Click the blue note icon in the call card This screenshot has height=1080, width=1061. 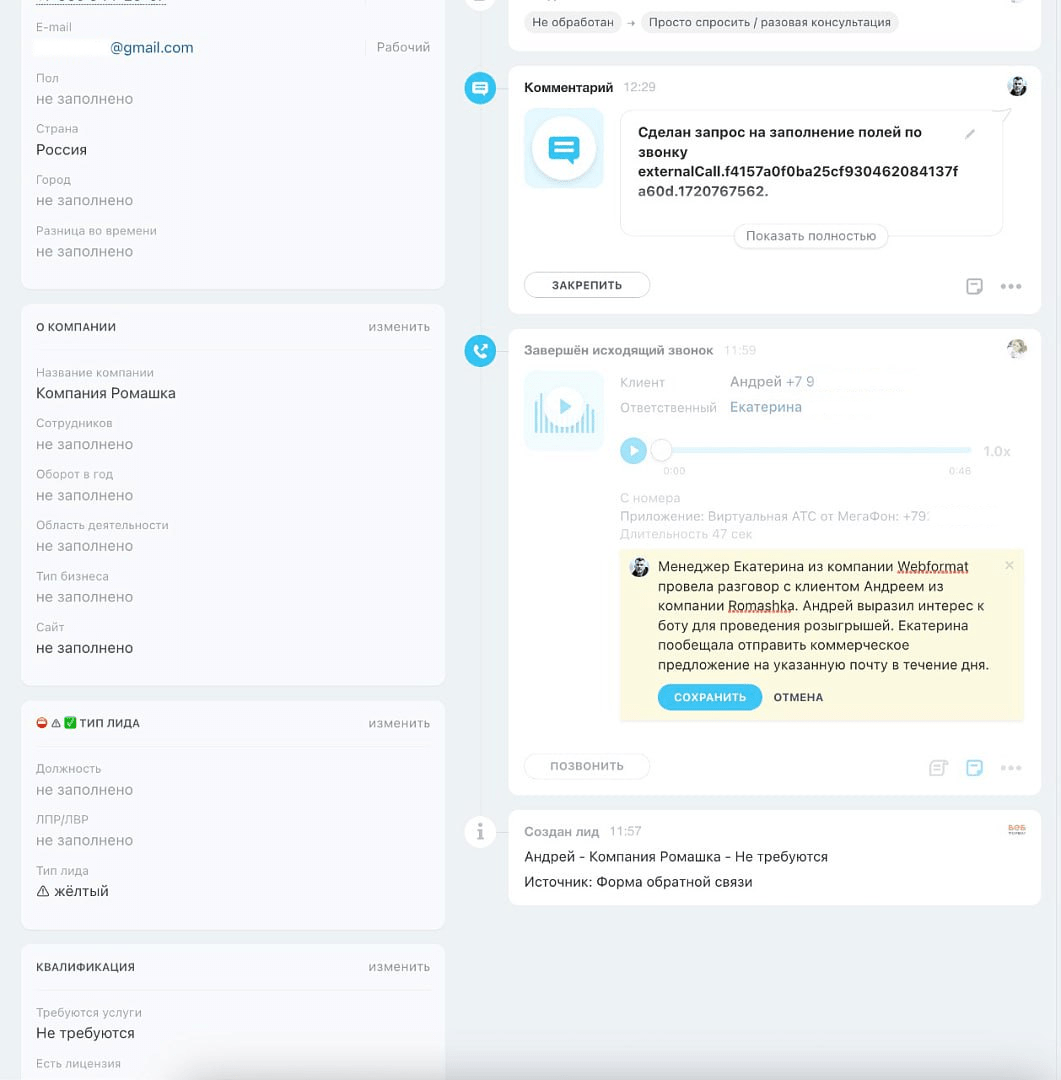pyautogui.click(x=974, y=767)
